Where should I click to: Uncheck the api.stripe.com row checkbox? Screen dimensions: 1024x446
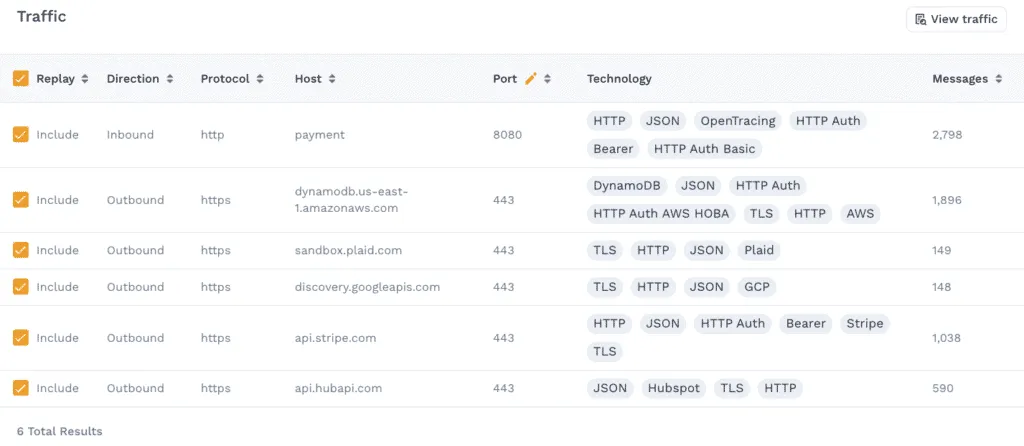click(20, 338)
